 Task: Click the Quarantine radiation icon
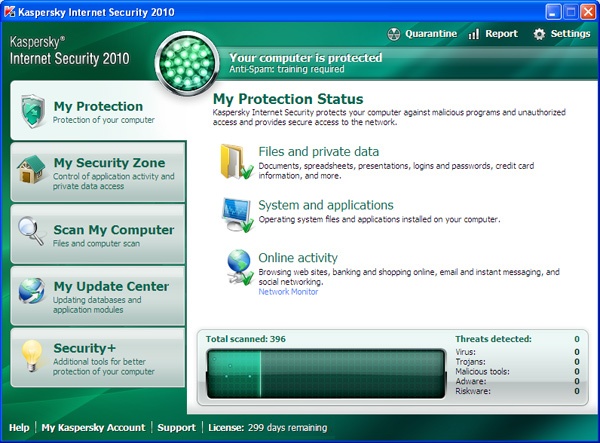(394, 34)
